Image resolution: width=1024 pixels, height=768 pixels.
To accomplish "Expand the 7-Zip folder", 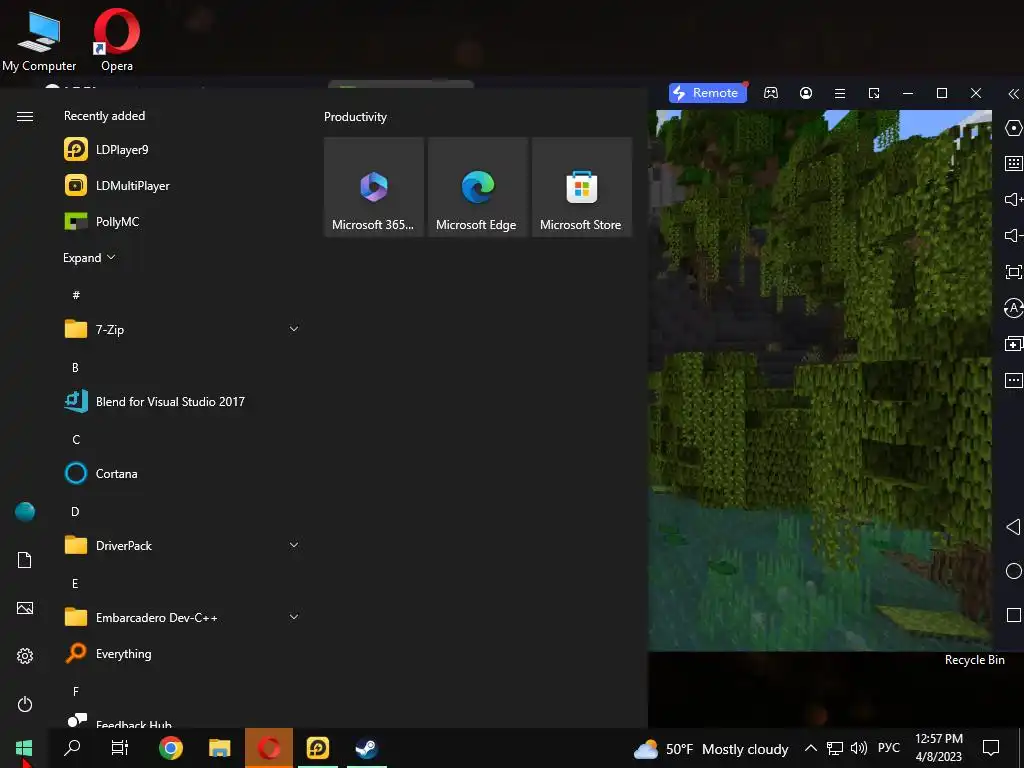I will click(x=293, y=329).
